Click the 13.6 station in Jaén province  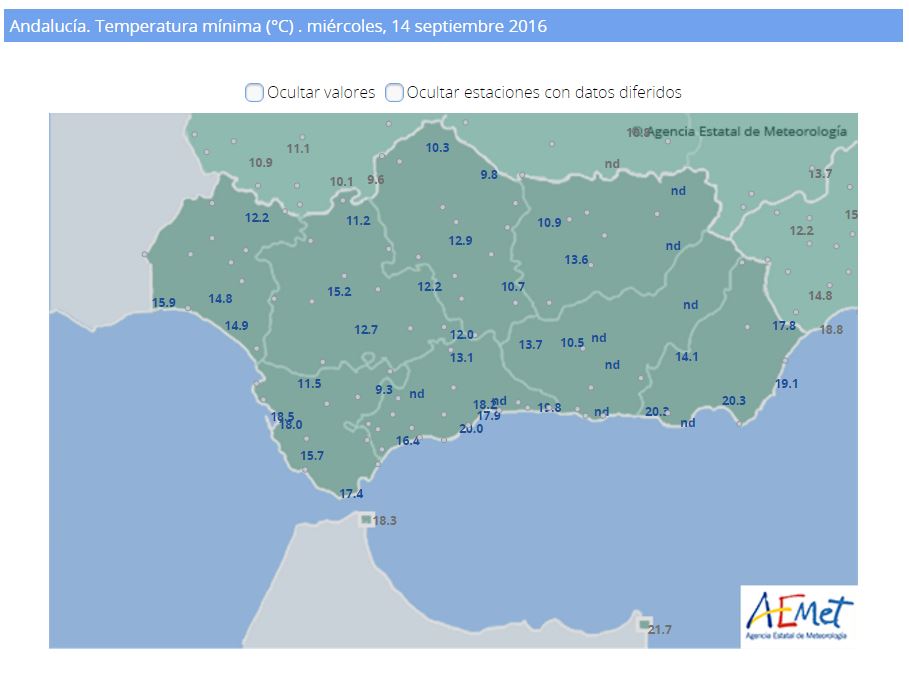click(577, 260)
